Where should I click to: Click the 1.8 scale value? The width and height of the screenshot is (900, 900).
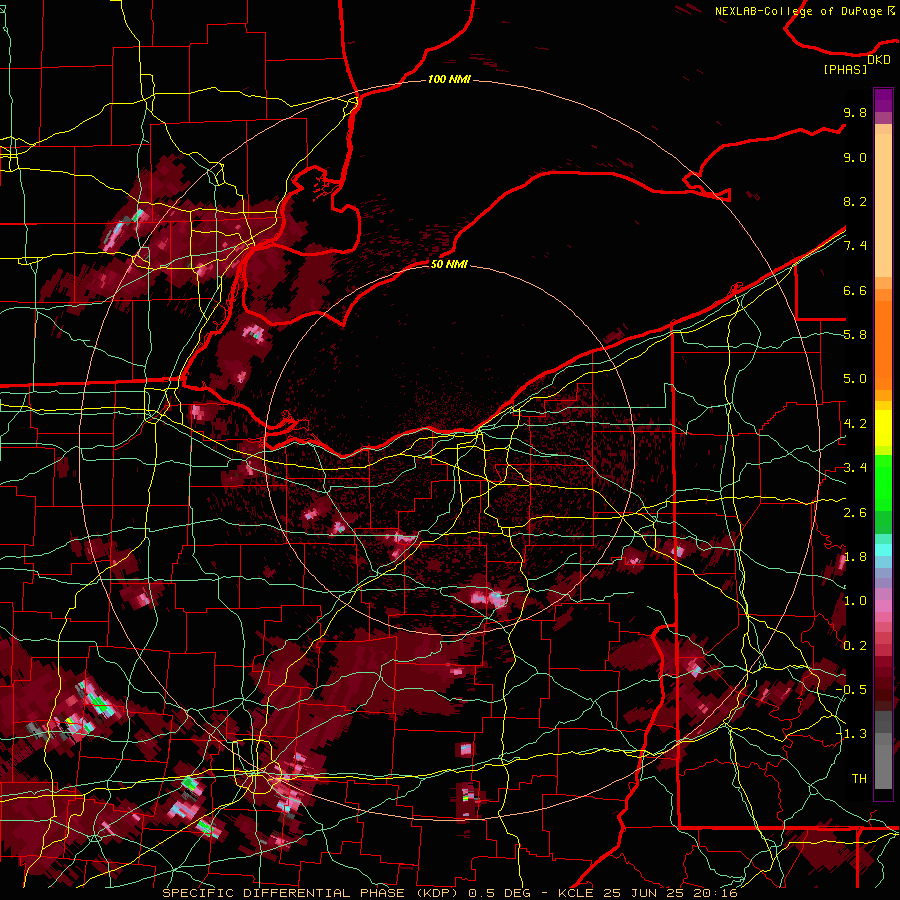[x=855, y=556]
